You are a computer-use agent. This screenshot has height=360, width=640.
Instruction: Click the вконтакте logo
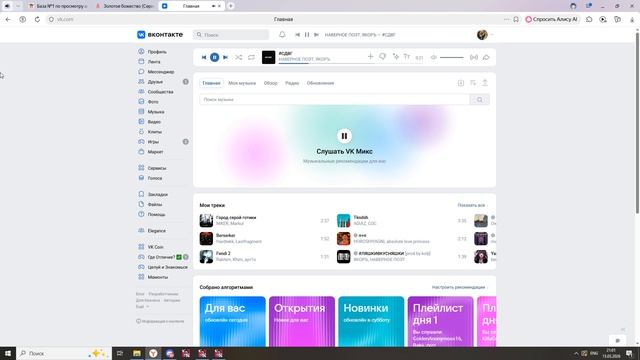pos(160,35)
